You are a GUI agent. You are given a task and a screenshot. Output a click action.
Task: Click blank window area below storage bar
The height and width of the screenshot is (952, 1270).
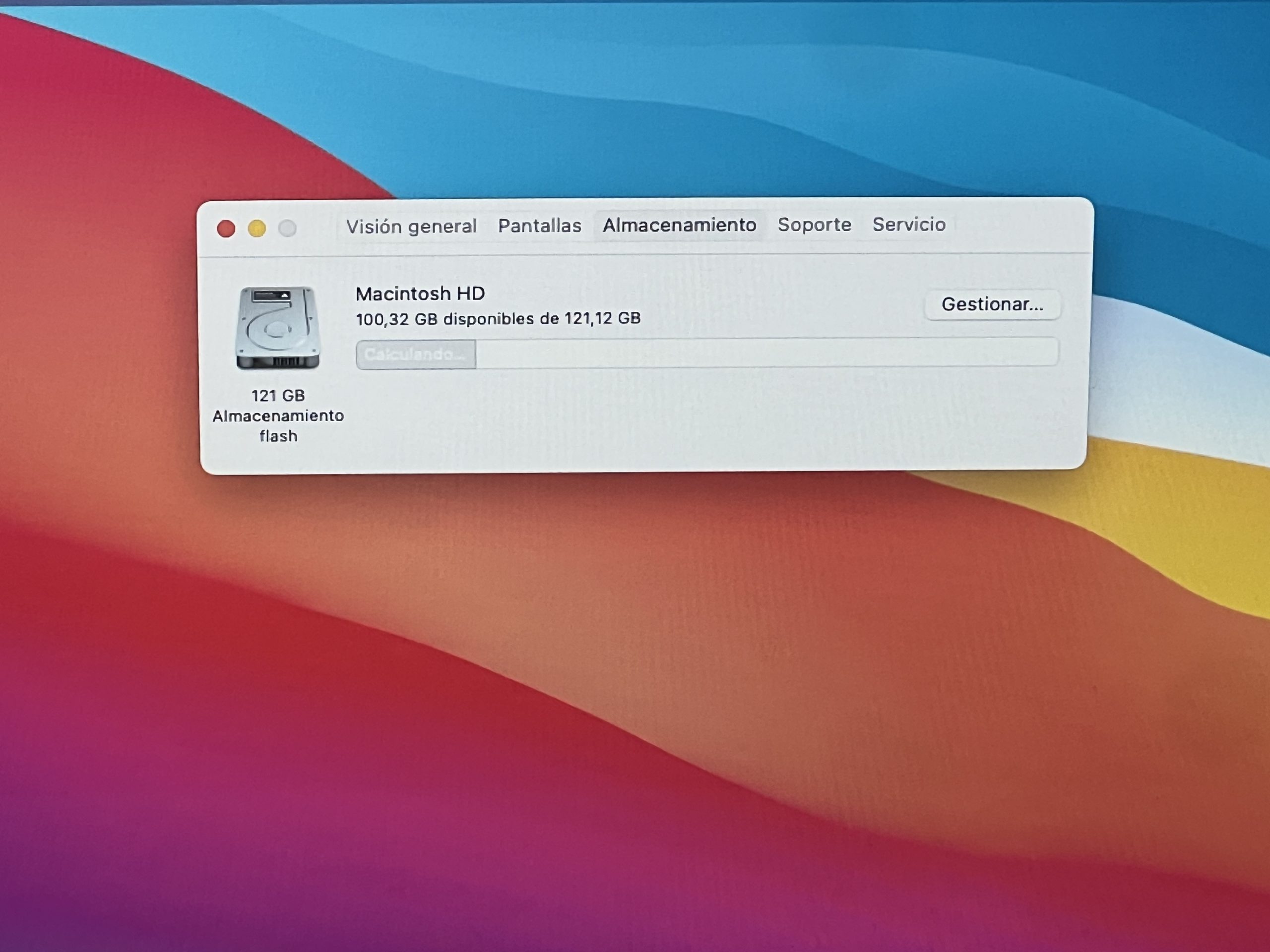(689, 419)
